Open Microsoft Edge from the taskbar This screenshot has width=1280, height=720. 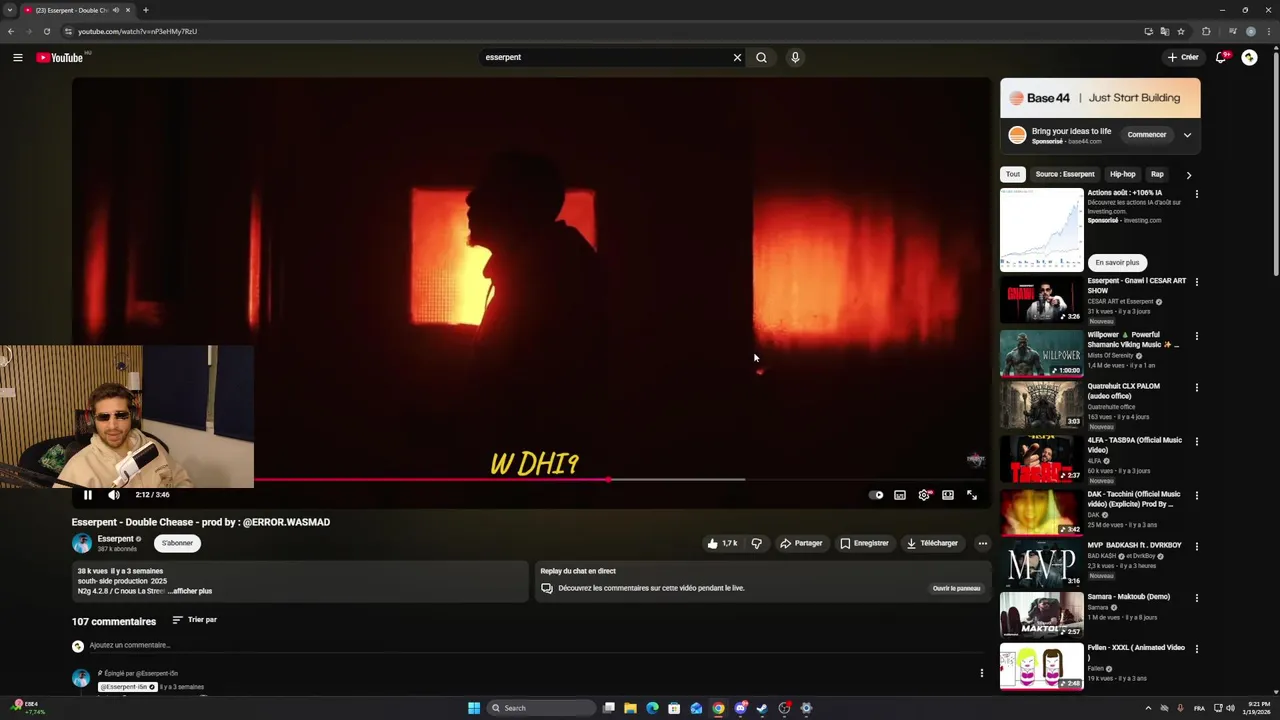[652, 708]
